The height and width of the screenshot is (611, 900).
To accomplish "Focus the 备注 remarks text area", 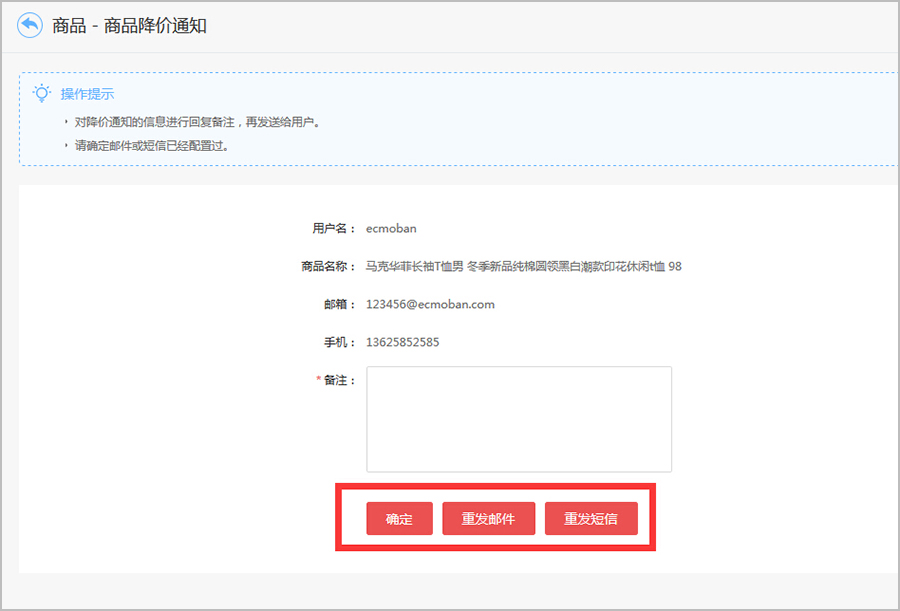I will coord(519,419).
